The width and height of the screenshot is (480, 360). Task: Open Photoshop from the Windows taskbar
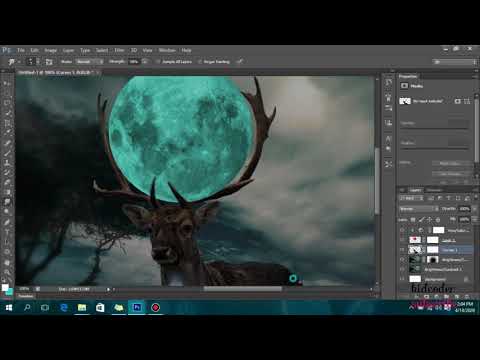[x=137, y=307]
